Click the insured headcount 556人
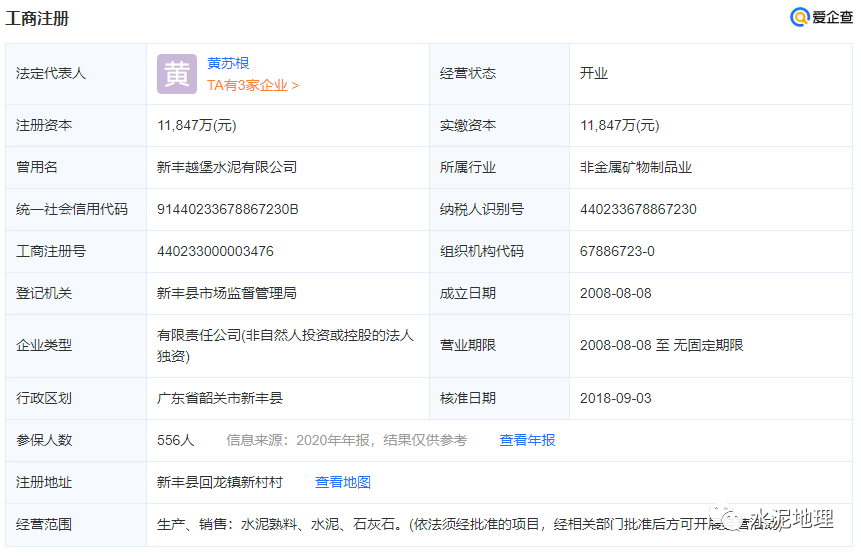The width and height of the screenshot is (861, 556). point(176,440)
